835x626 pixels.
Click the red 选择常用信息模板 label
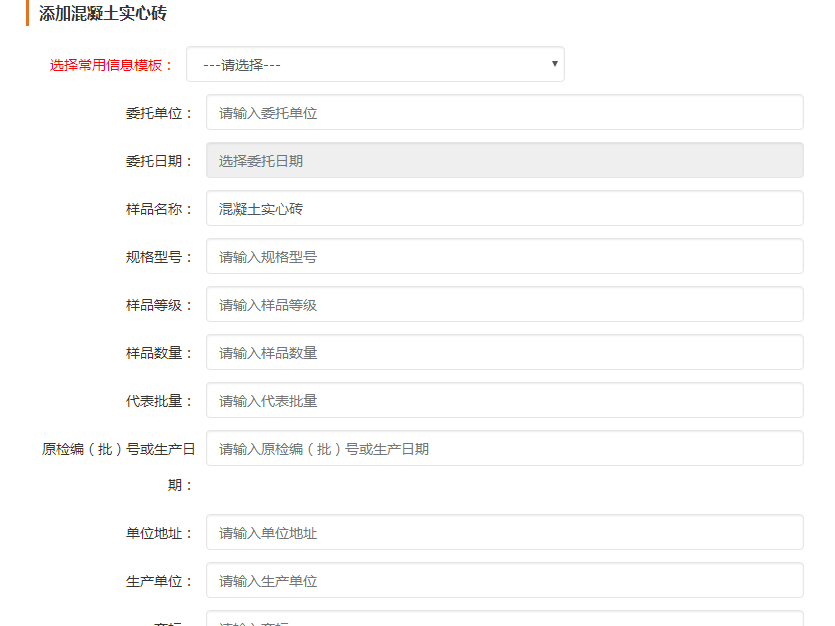[112, 65]
